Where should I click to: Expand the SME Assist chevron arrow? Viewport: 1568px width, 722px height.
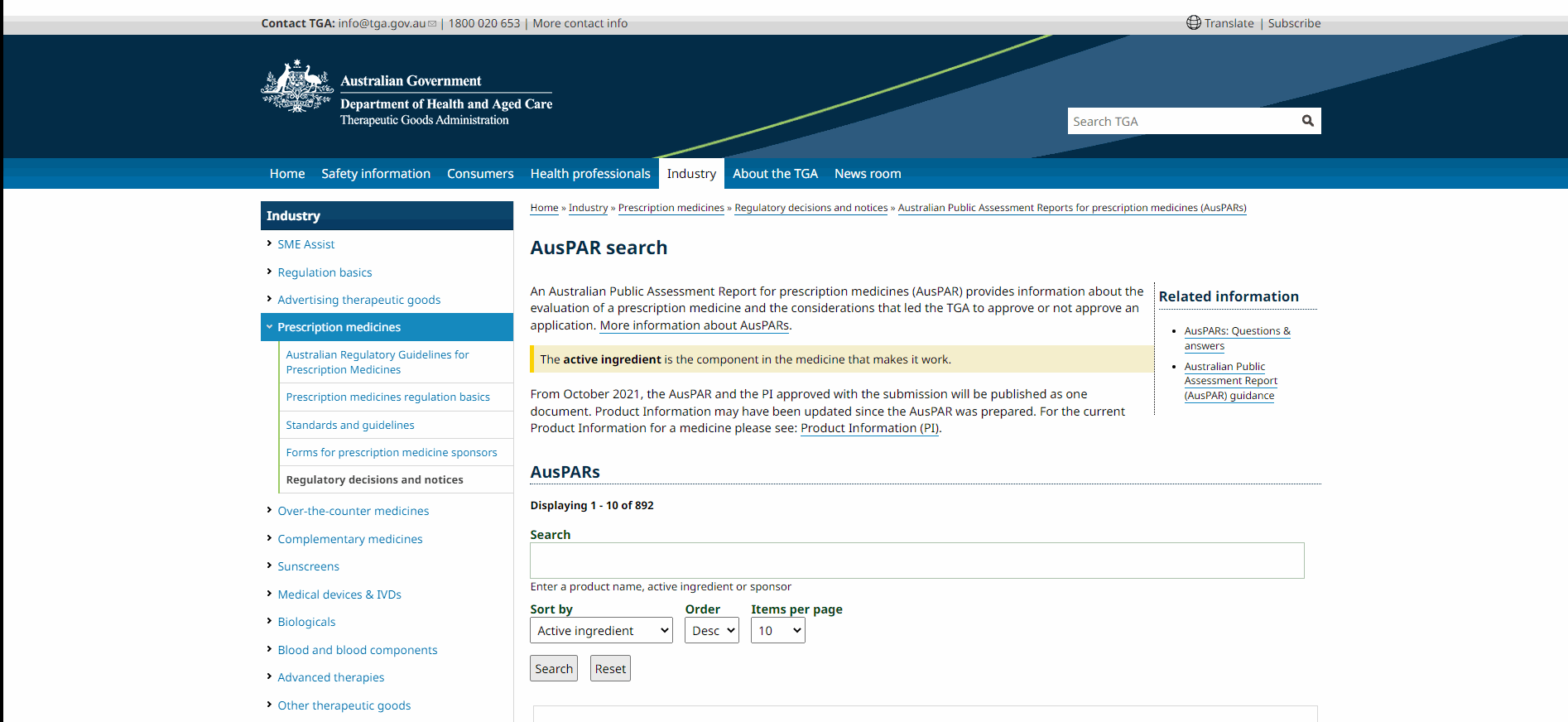tap(269, 243)
